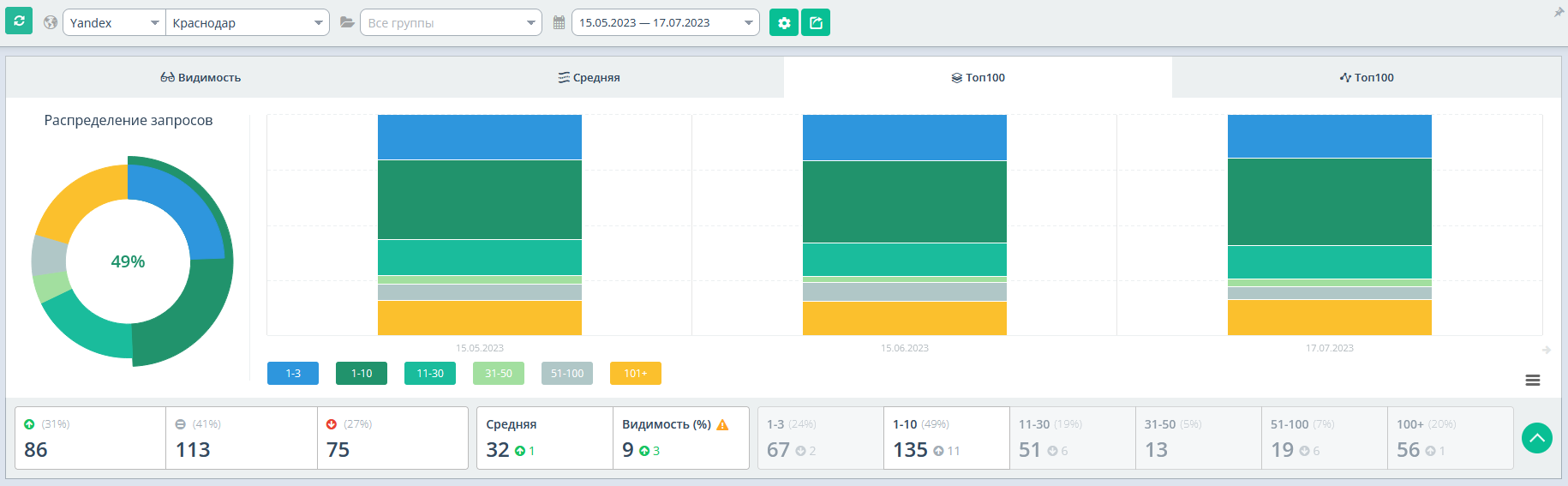This screenshot has height=486, width=1568.
Task: Open the Yandex search engine dropdown
Action: [x=114, y=22]
